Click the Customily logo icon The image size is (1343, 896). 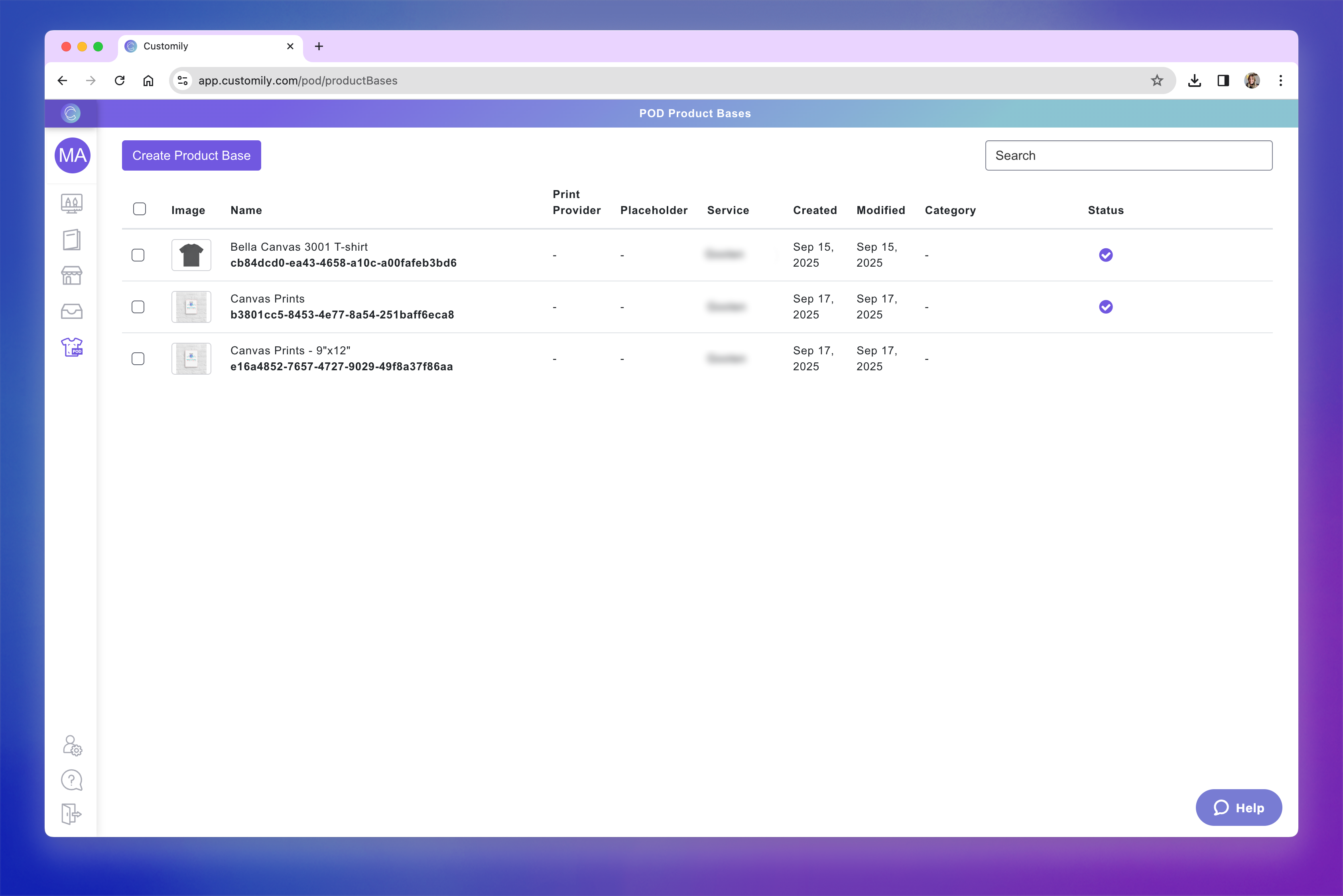71,113
